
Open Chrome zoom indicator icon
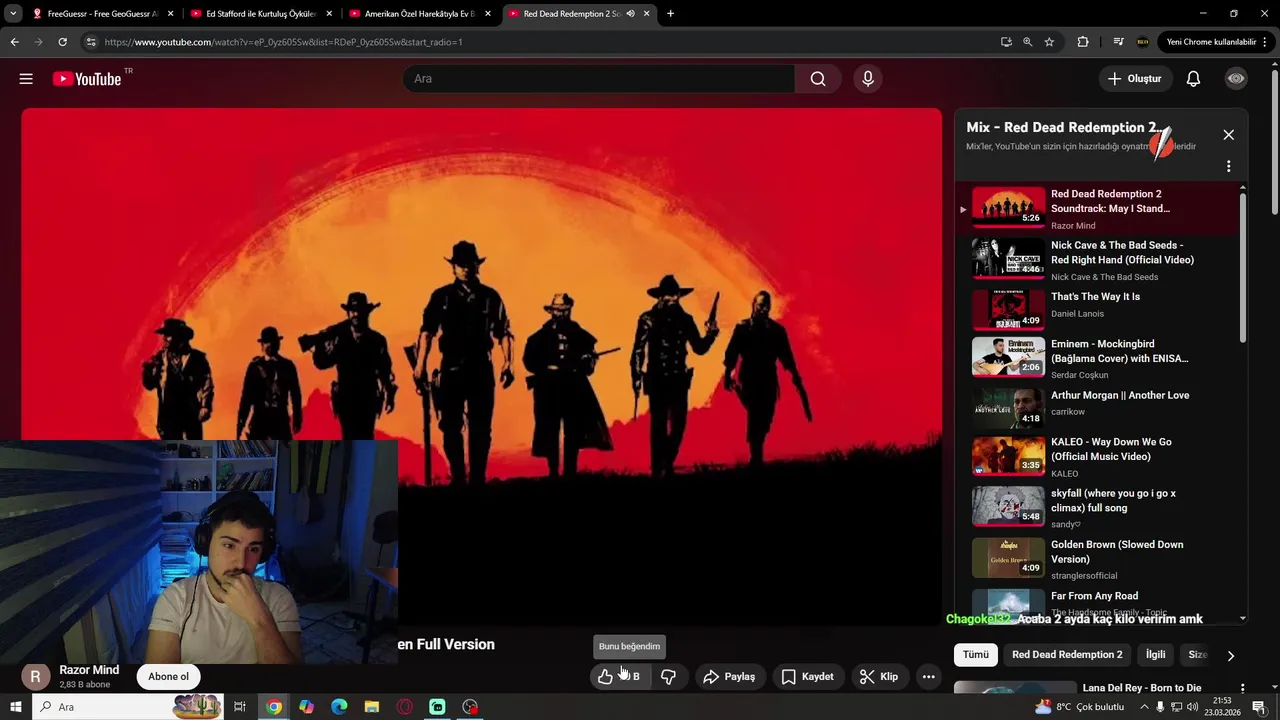point(1027,42)
